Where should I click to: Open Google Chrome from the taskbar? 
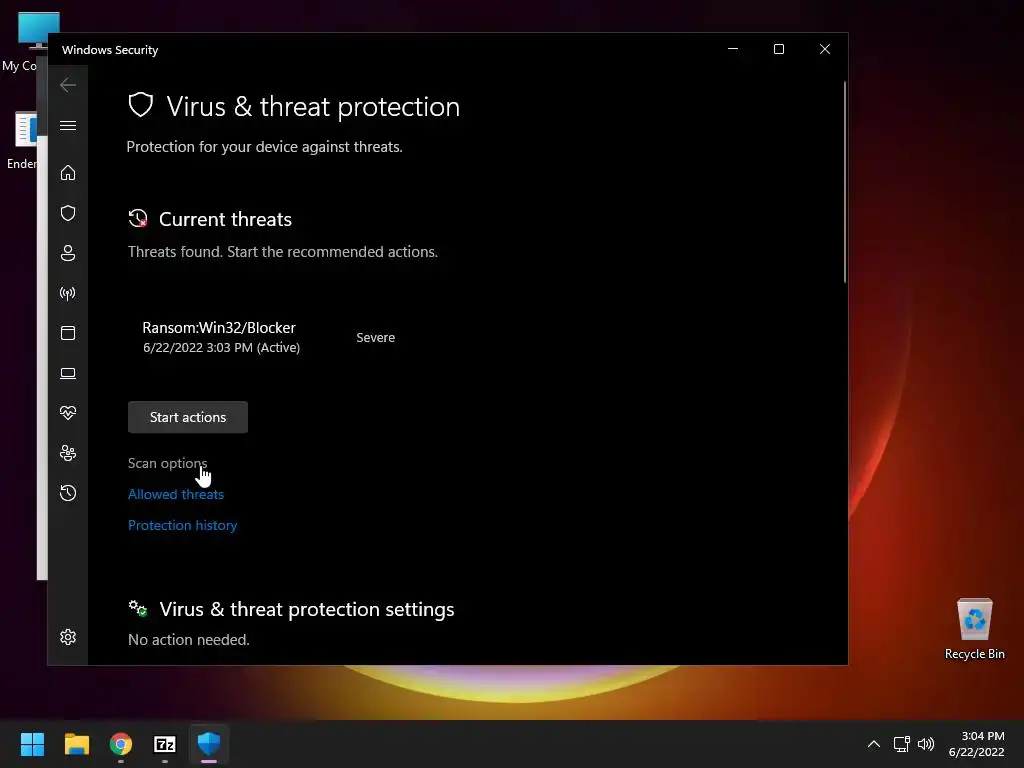tap(121, 744)
